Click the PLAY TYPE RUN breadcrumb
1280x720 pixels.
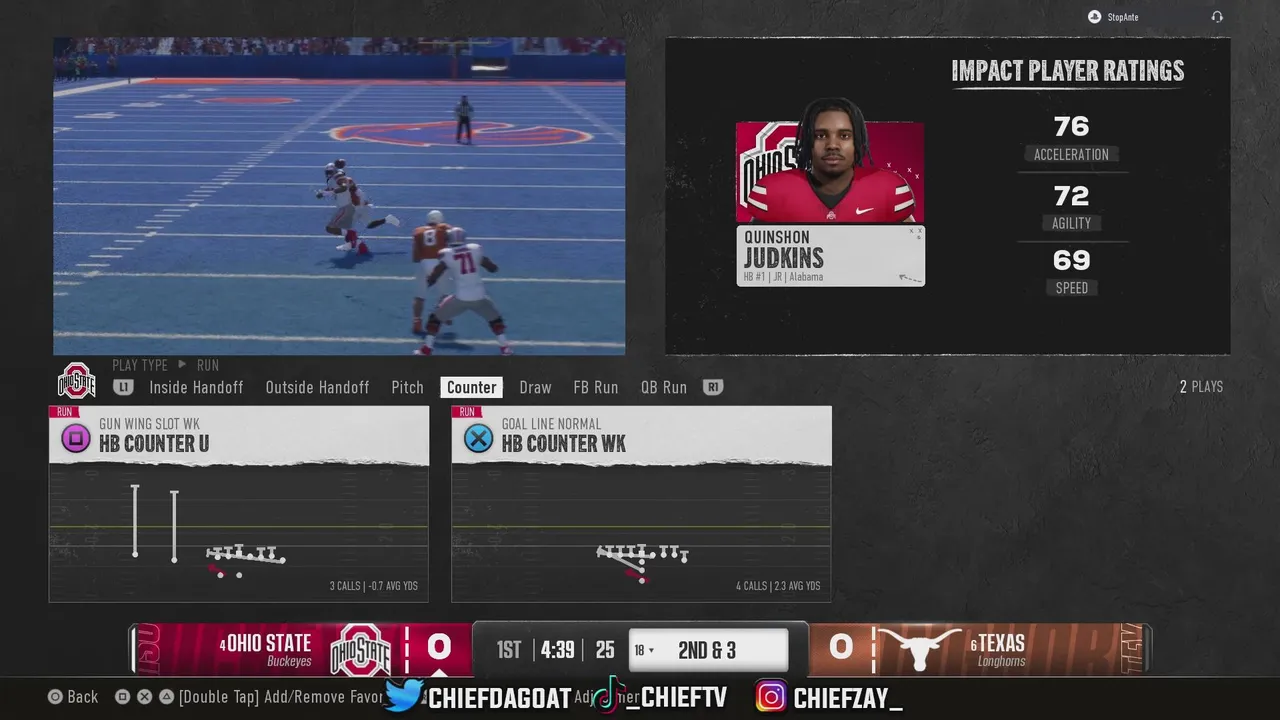pos(165,365)
